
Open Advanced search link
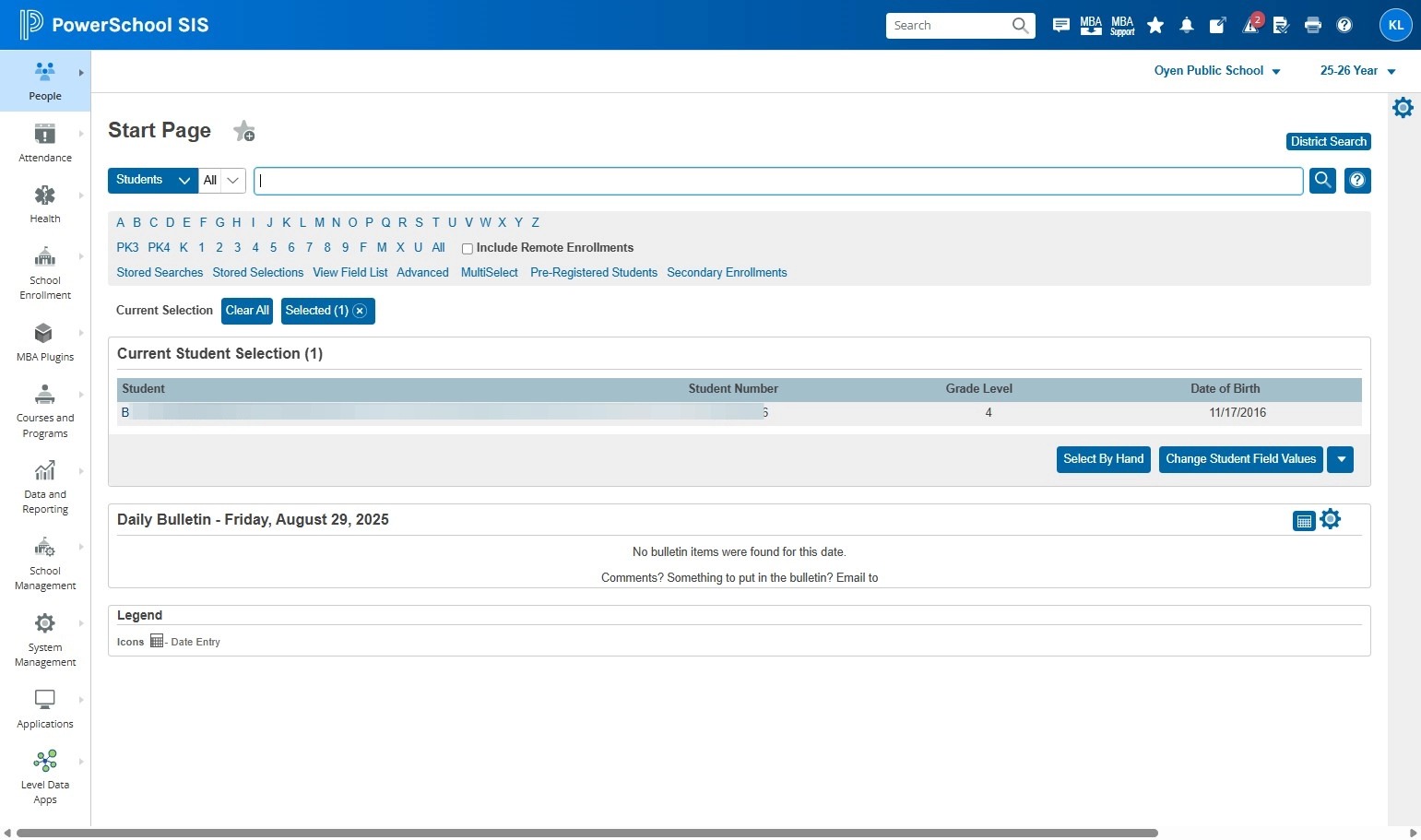(422, 272)
